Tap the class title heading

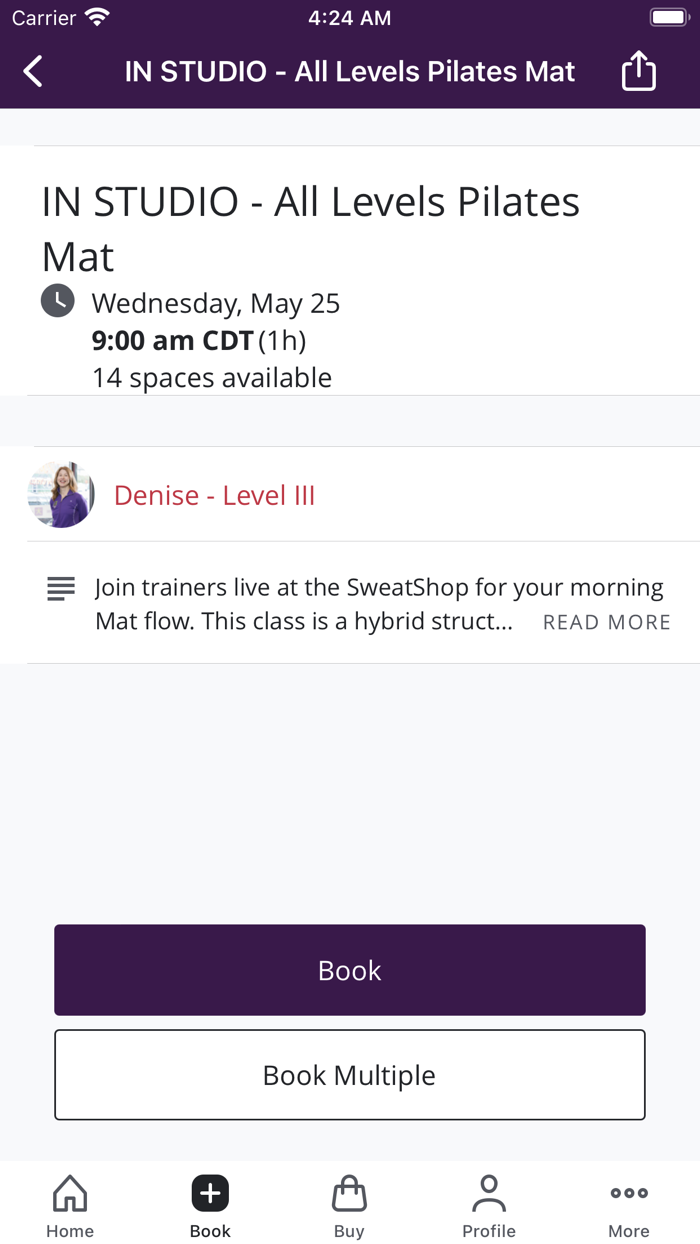[x=310, y=229]
